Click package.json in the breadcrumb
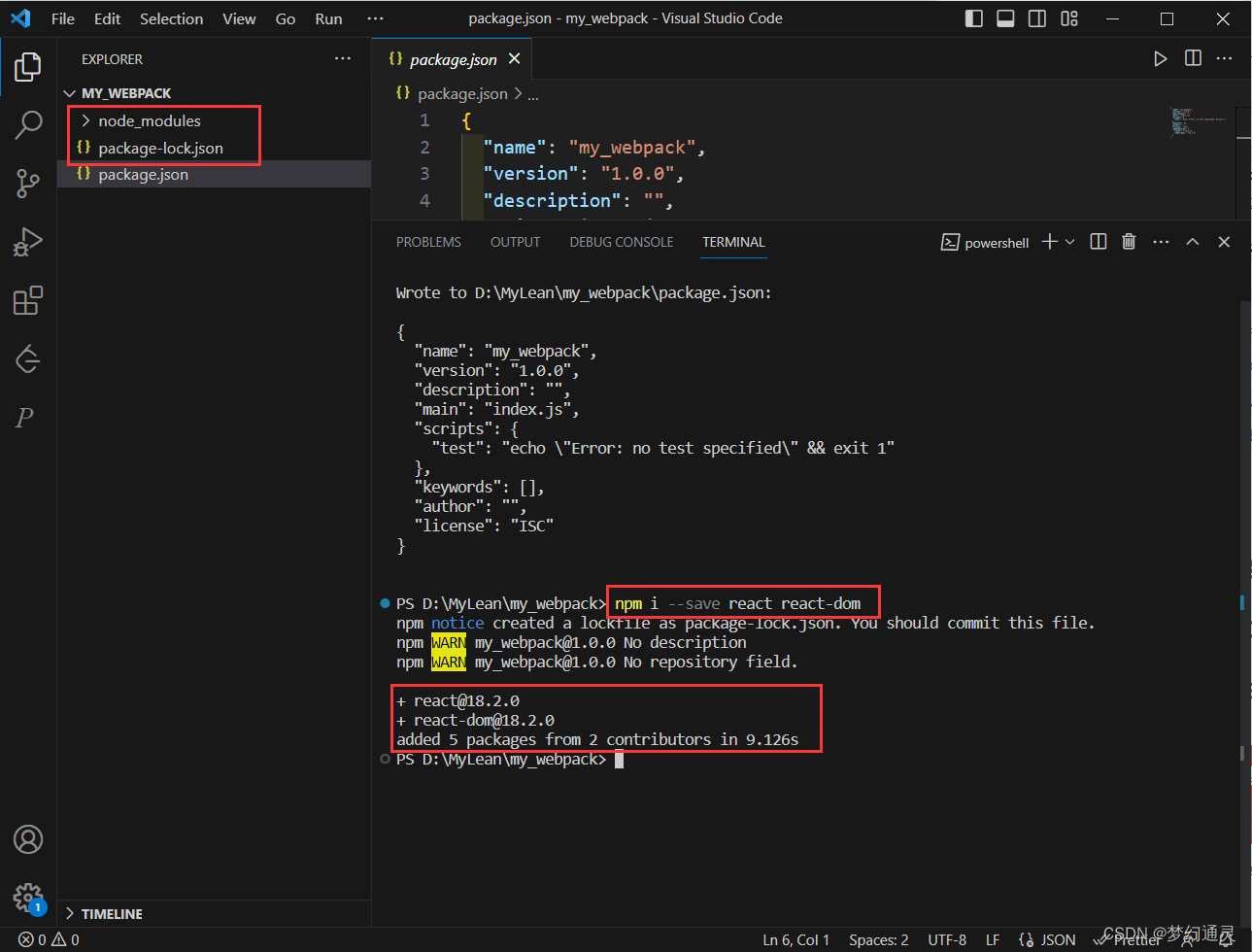1252x952 pixels. pyautogui.click(x=462, y=93)
